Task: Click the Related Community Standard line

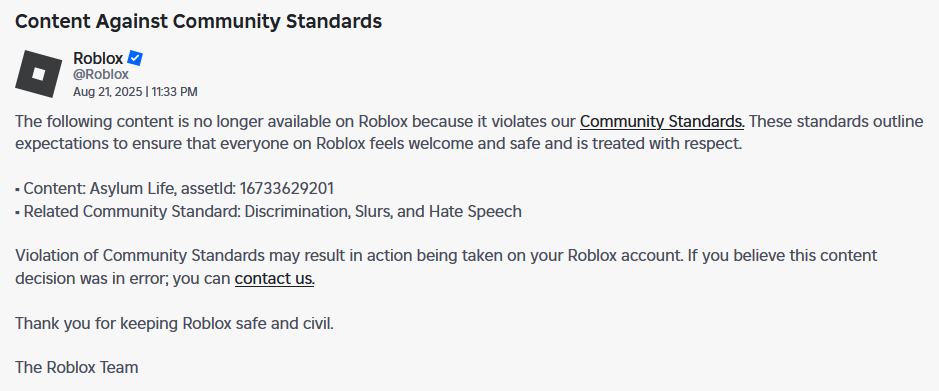Action: click(268, 211)
